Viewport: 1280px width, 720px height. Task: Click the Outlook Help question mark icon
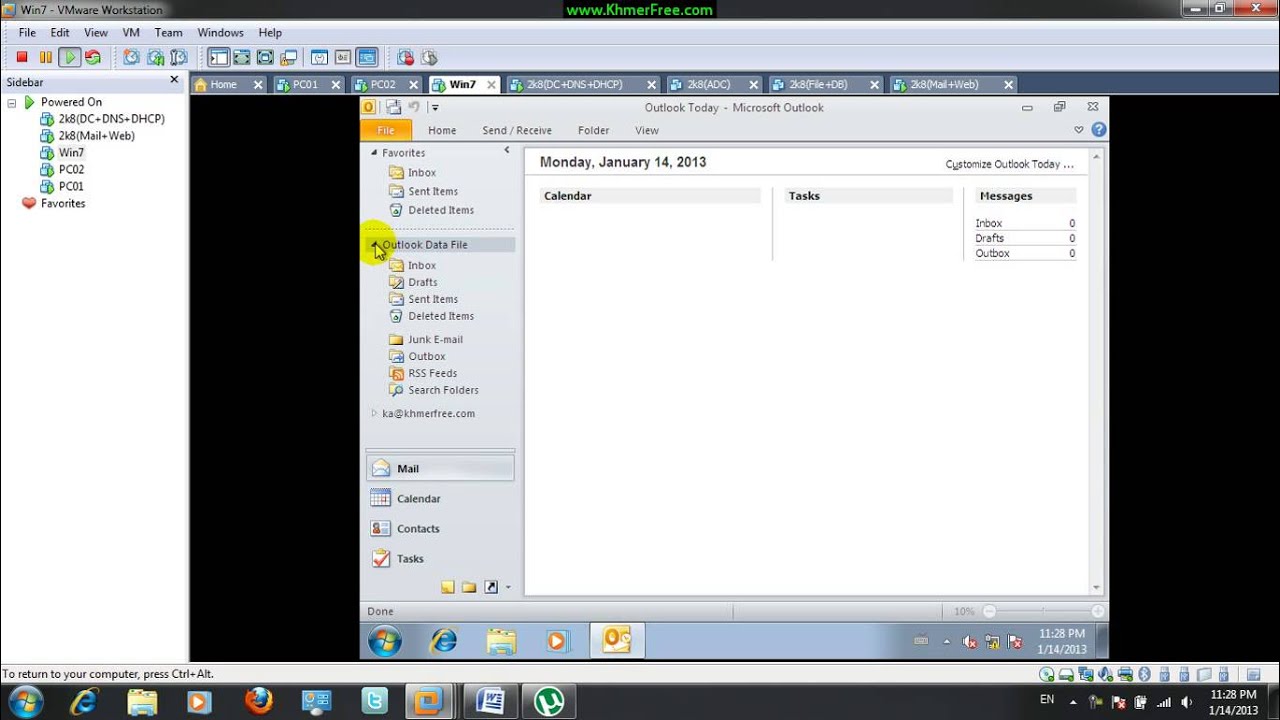[x=1098, y=130]
